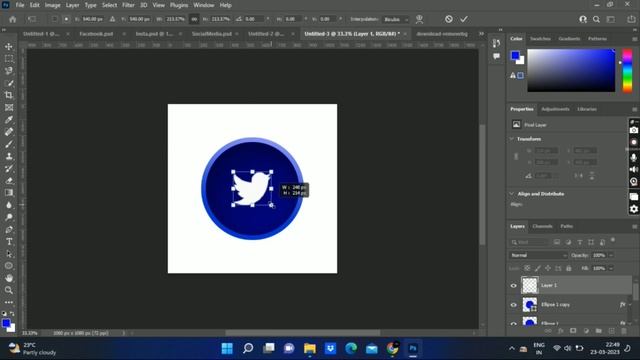This screenshot has width=640, height=360.
Task: Select the Eraser tool
Action: pyautogui.click(x=9, y=180)
